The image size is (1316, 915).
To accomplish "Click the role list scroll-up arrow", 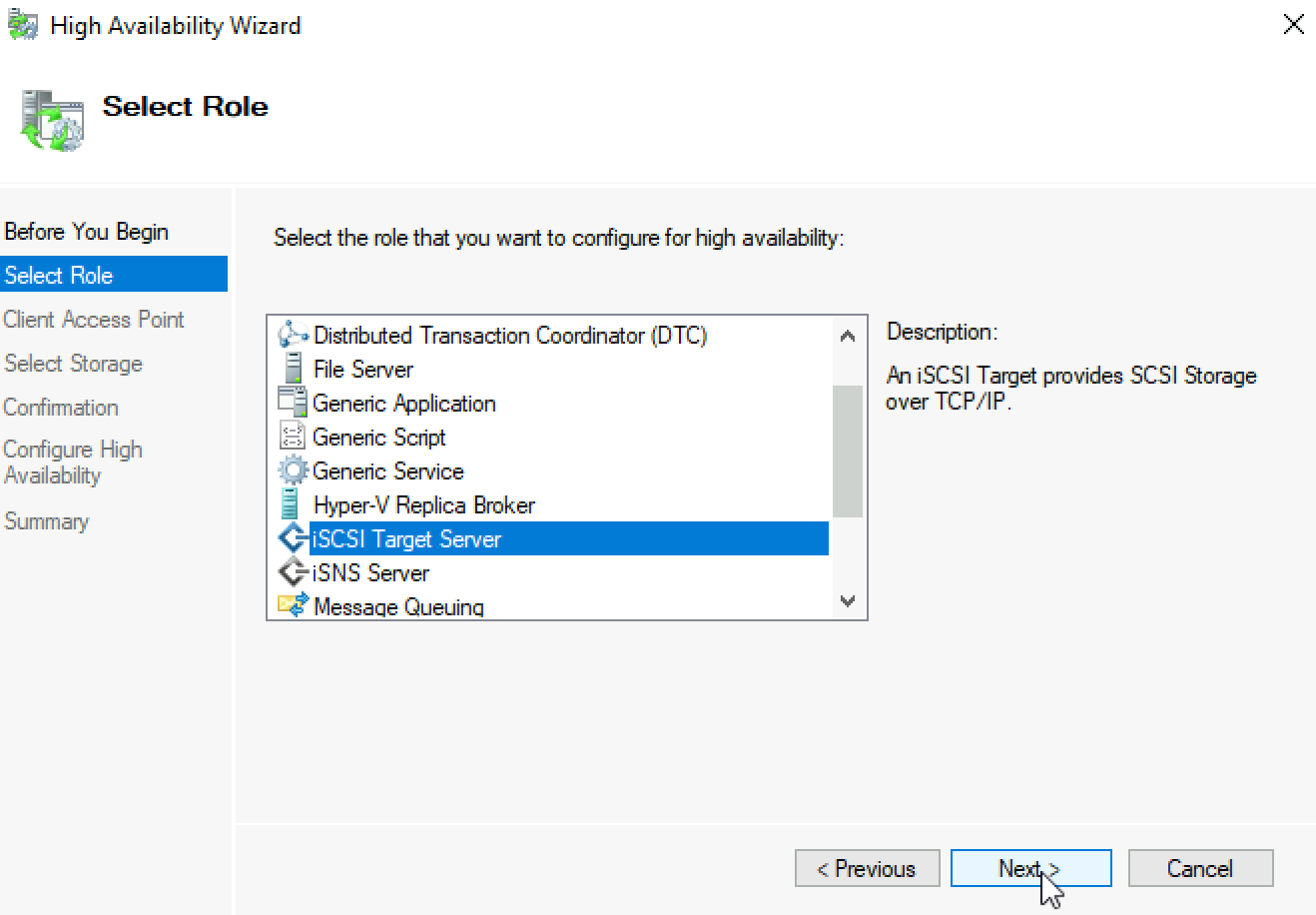I will coord(848,337).
